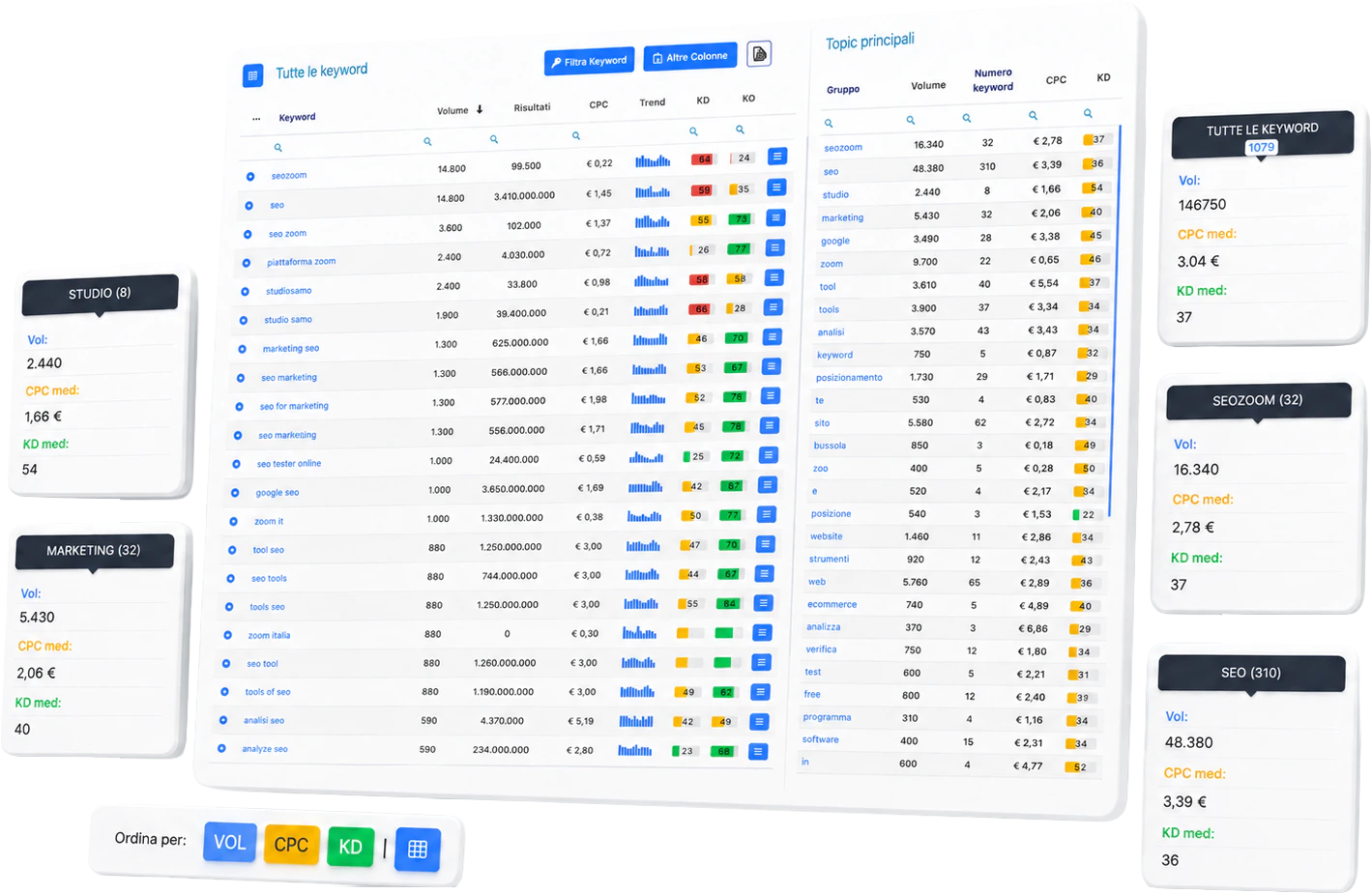The width and height of the screenshot is (1372, 894).
Task: Open the details button for zoom italia row
Action: tap(762, 633)
